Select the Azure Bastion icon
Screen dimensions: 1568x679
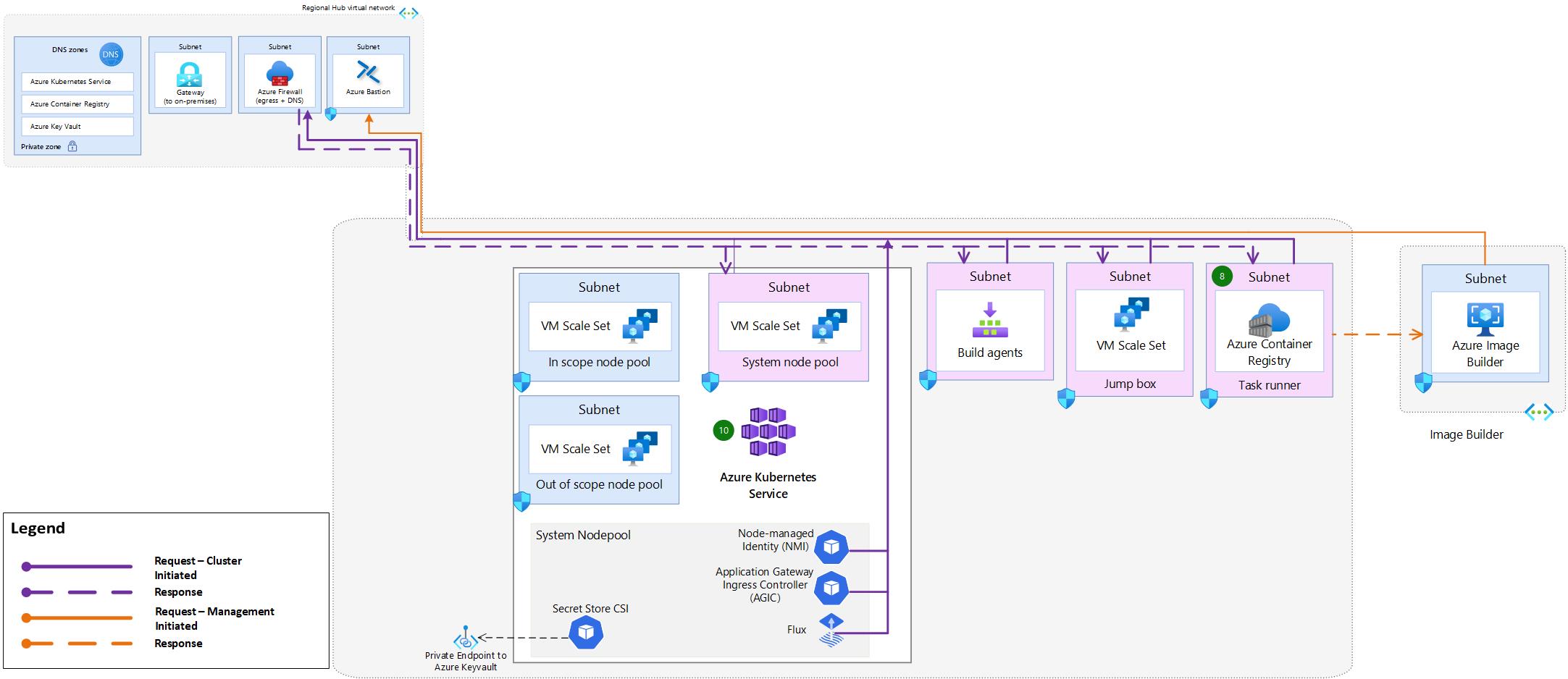368,72
